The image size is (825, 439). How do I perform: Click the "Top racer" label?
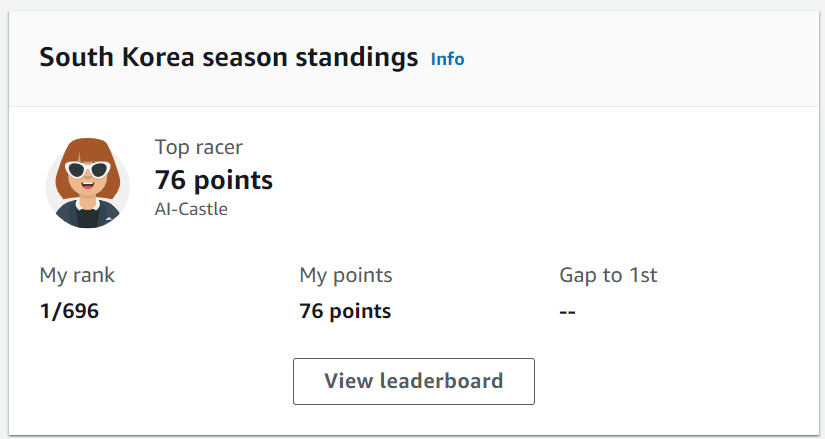(199, 147)
